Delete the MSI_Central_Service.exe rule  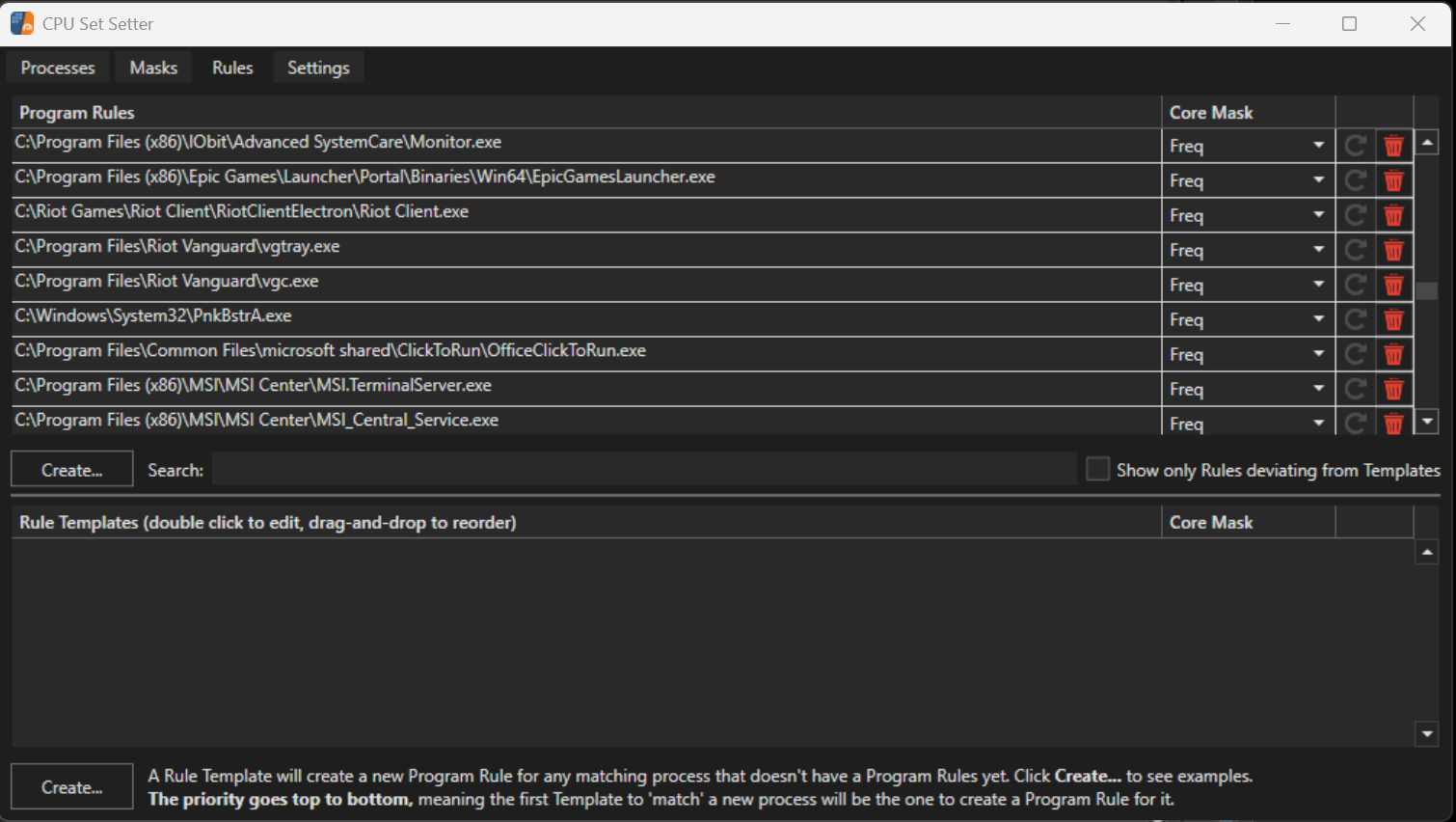[x=1393, y=423]
